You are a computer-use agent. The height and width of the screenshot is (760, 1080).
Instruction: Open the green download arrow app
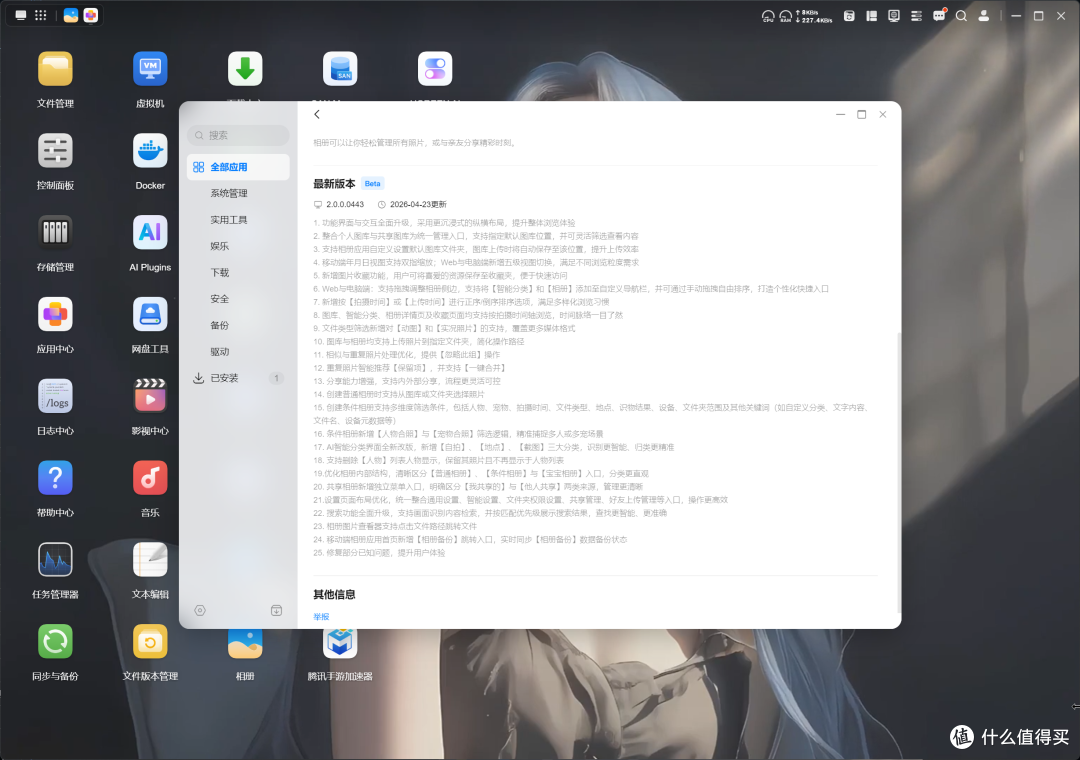(x=245, y=69)
